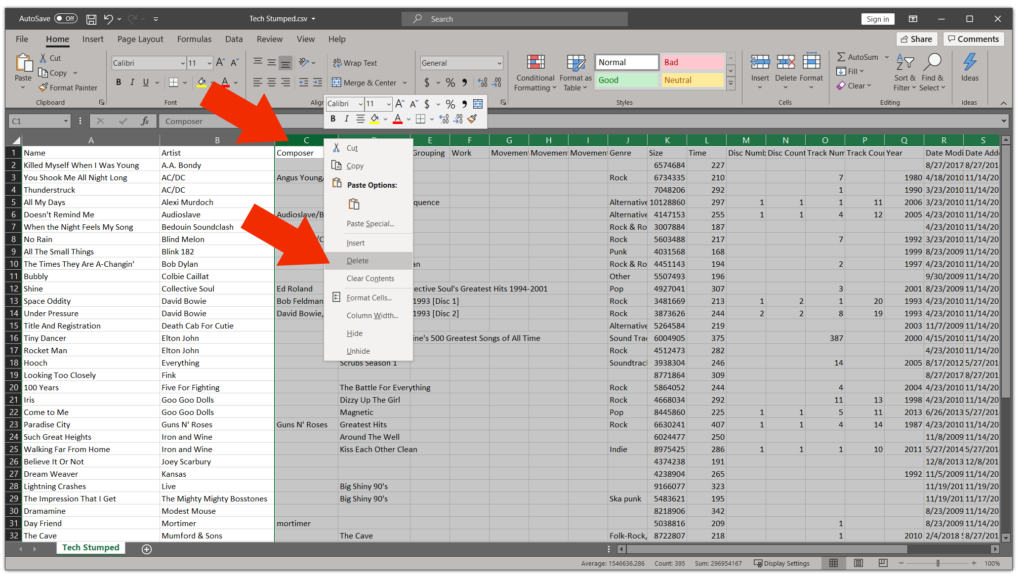Open Display Settings in the status bar
Screen dimensions: 1024x579
782,563
